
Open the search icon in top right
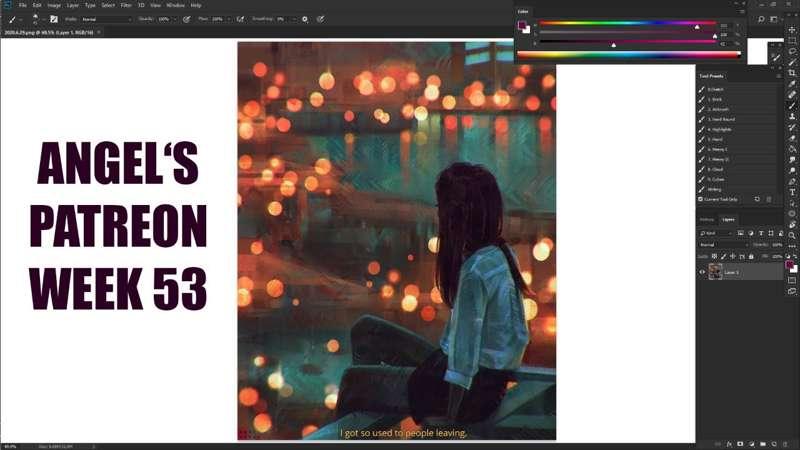761,19
